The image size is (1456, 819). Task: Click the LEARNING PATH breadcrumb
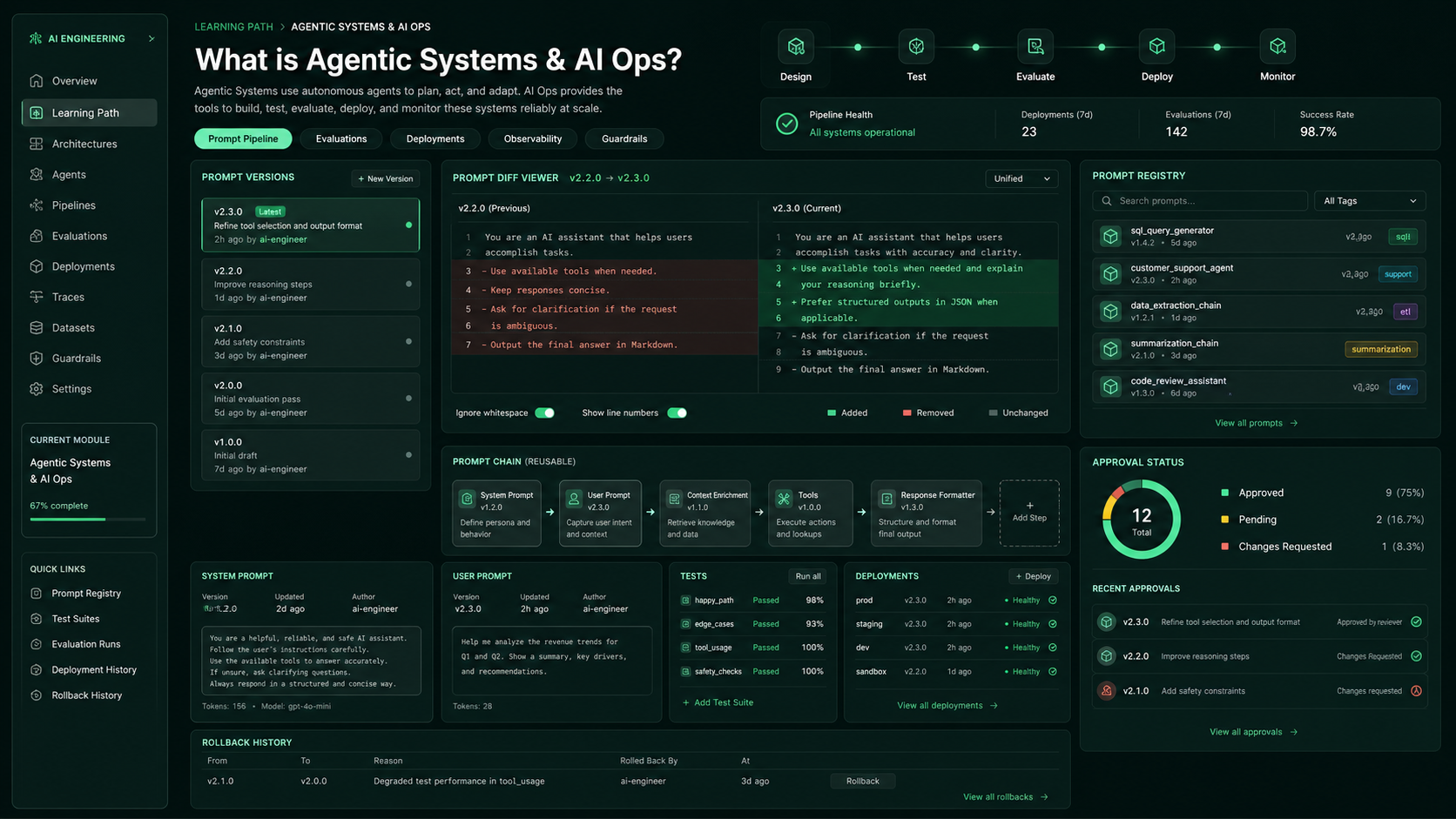tap(233, 27)
